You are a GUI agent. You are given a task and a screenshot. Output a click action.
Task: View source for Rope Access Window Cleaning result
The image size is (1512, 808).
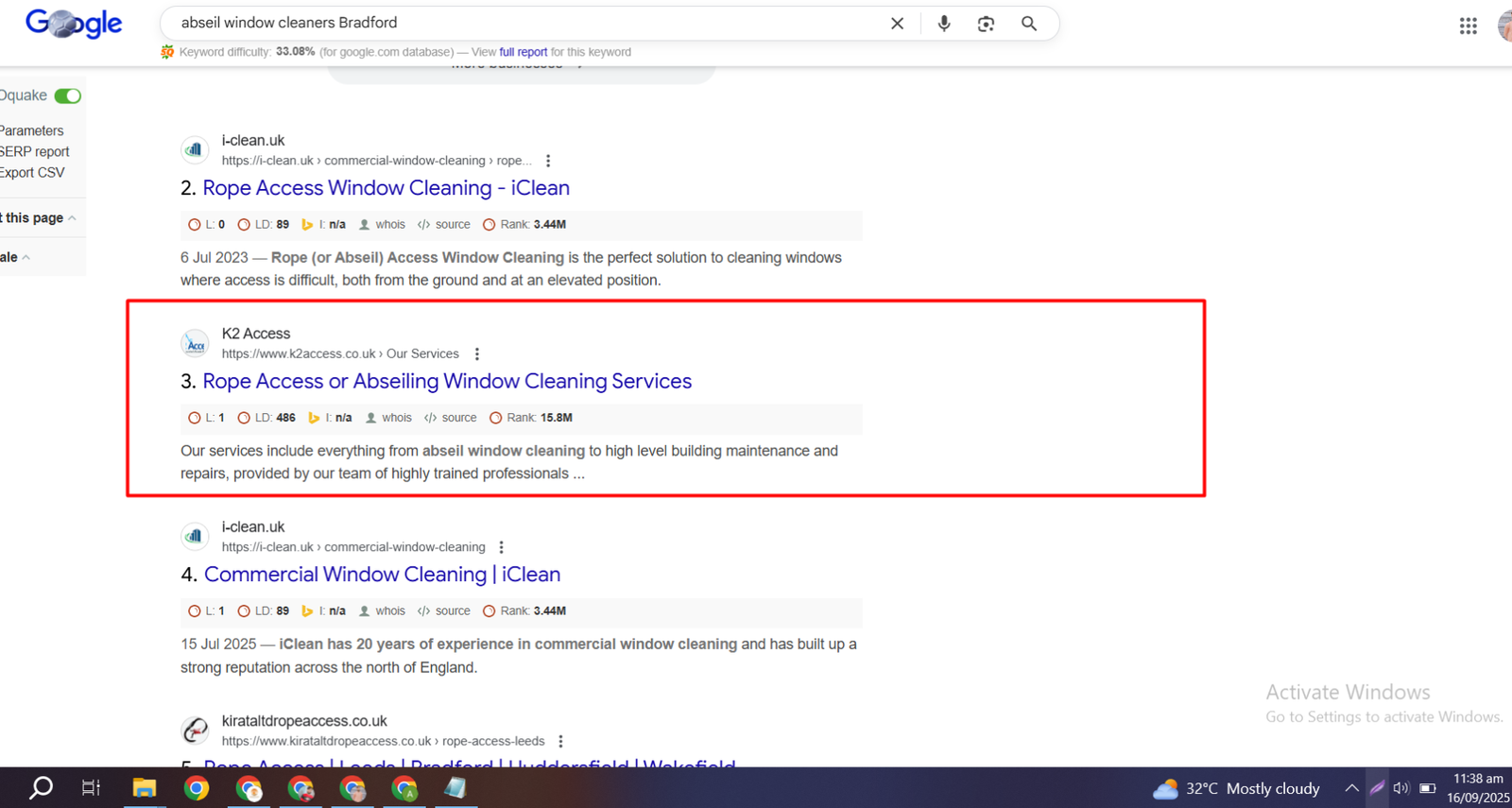point(444,225)
